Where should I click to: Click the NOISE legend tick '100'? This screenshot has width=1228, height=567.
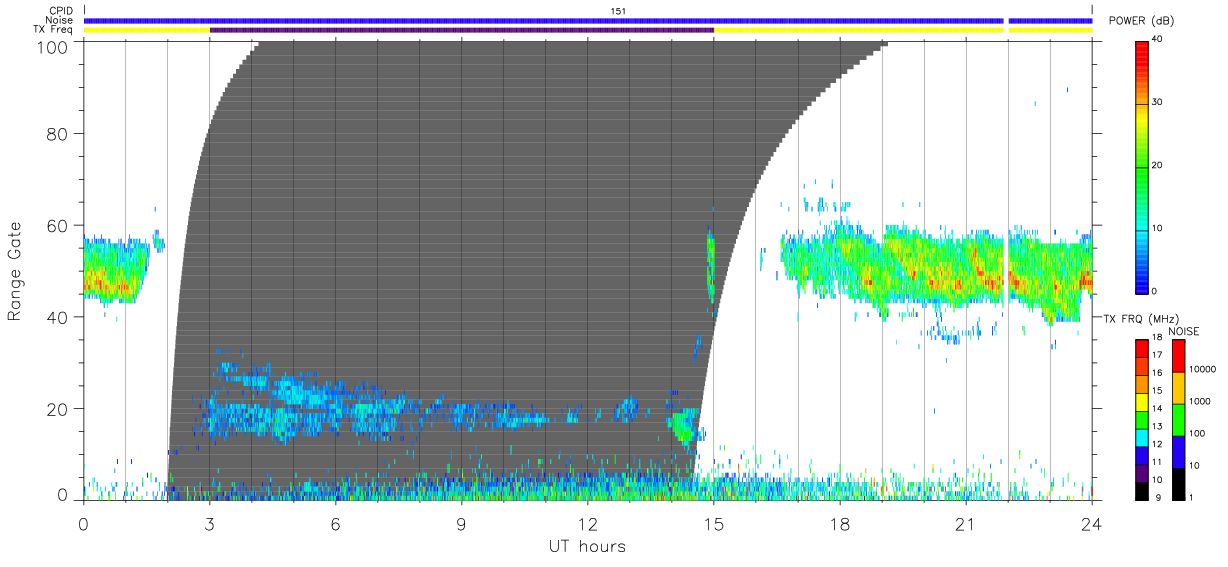pos(1199,434)
